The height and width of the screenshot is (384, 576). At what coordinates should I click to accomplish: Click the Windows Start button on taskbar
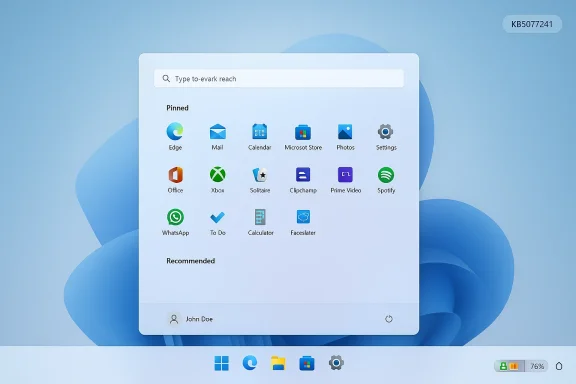tap(222, 363)
